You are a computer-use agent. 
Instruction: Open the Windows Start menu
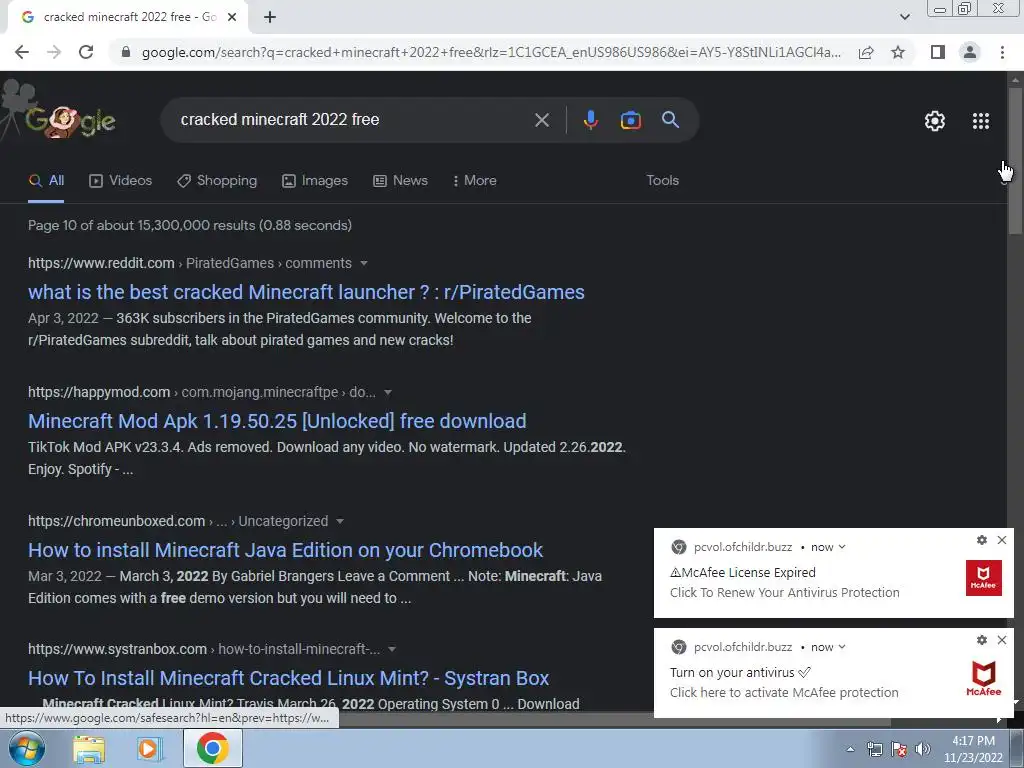[27, 748]
